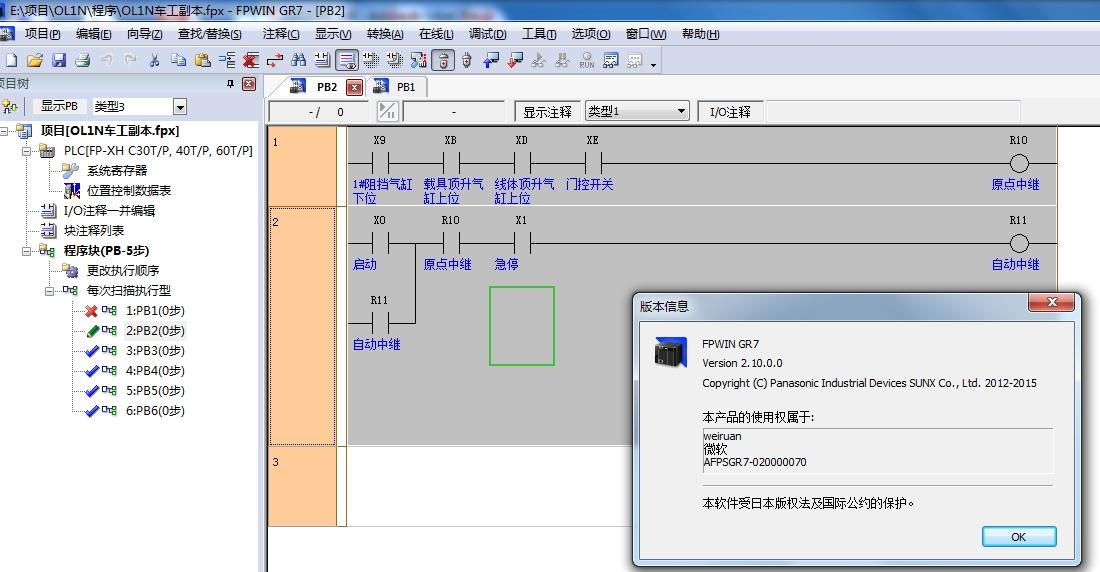Select 3:PB3(0步) in the tree
This screenshot has width=1100, height=572.
pyautogui.click(x=155, y=350)
